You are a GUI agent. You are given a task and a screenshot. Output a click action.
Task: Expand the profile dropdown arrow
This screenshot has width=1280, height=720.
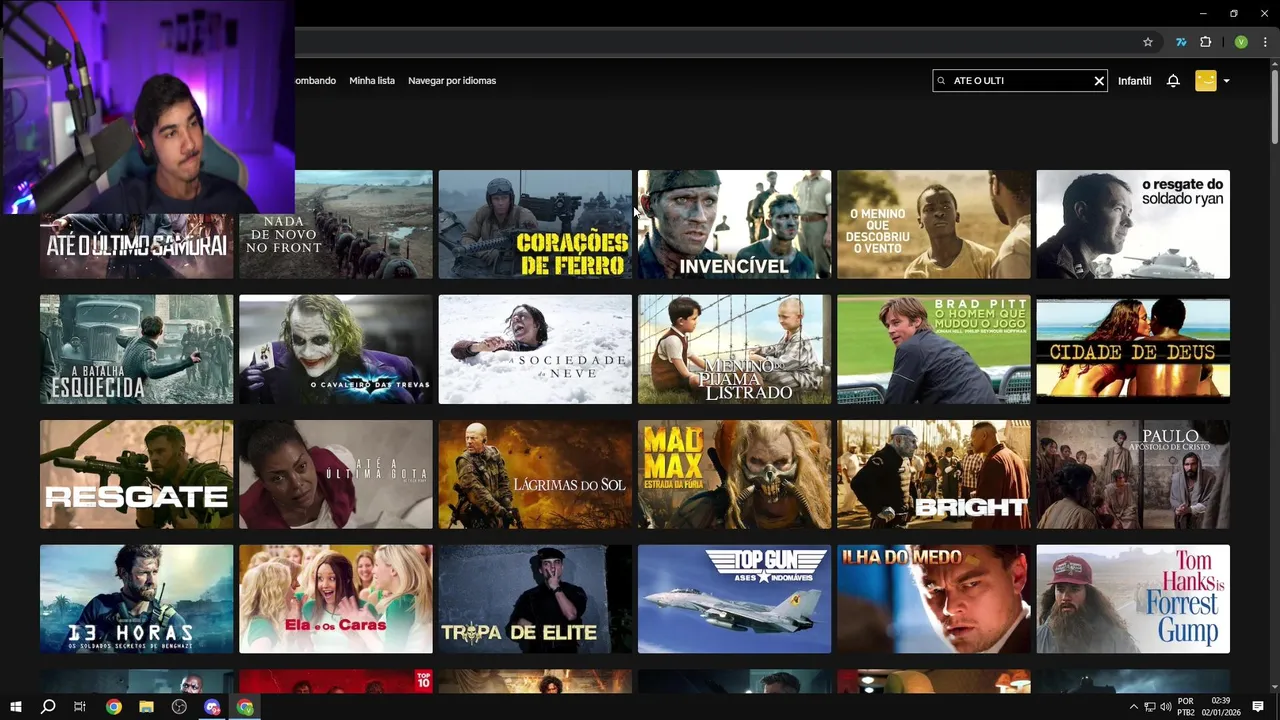[x=1226, y=81]
